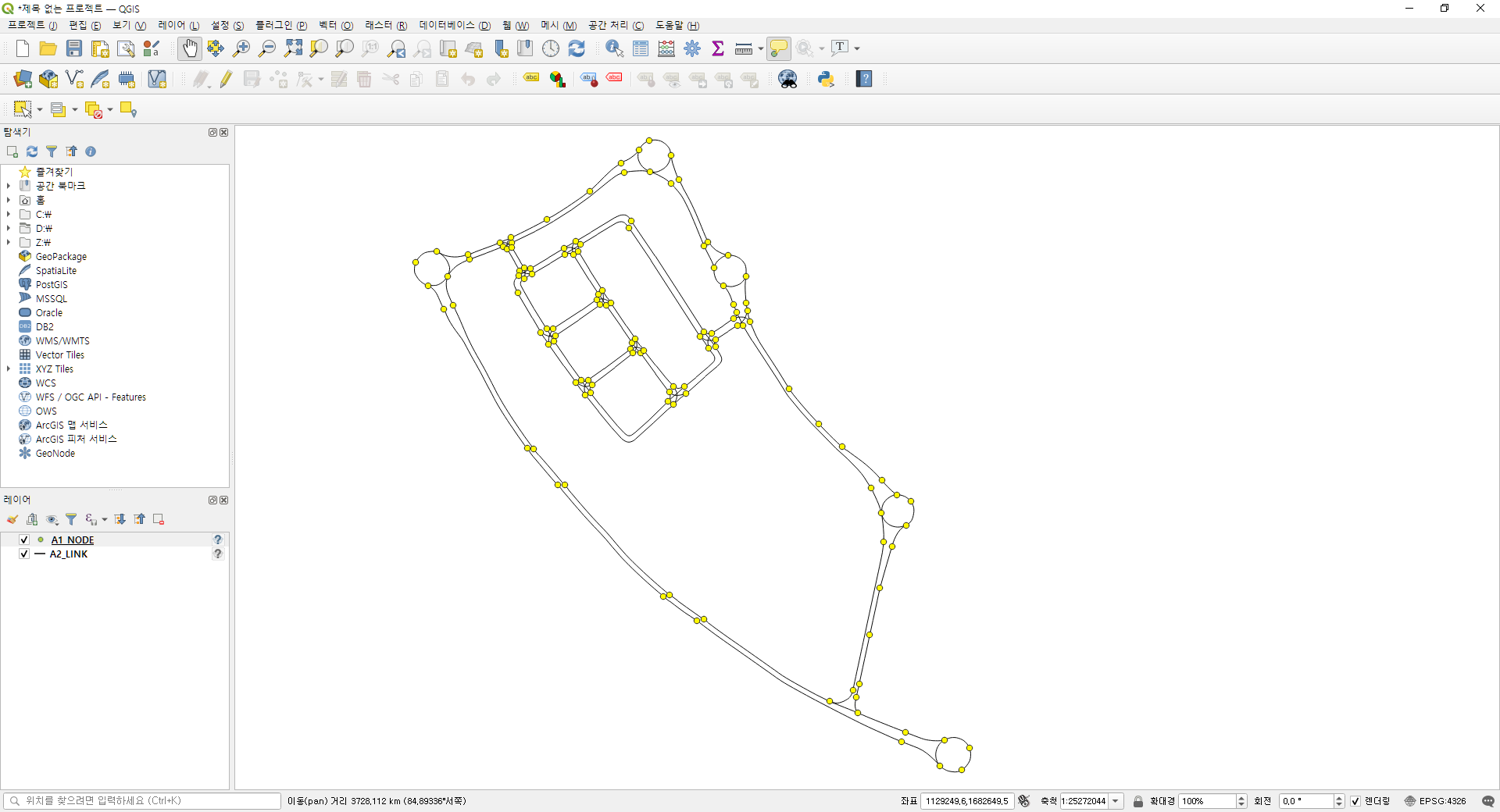Screen dimensions: 1500x812
Task: Select the Identify Features tool
Action: (615, 48)
